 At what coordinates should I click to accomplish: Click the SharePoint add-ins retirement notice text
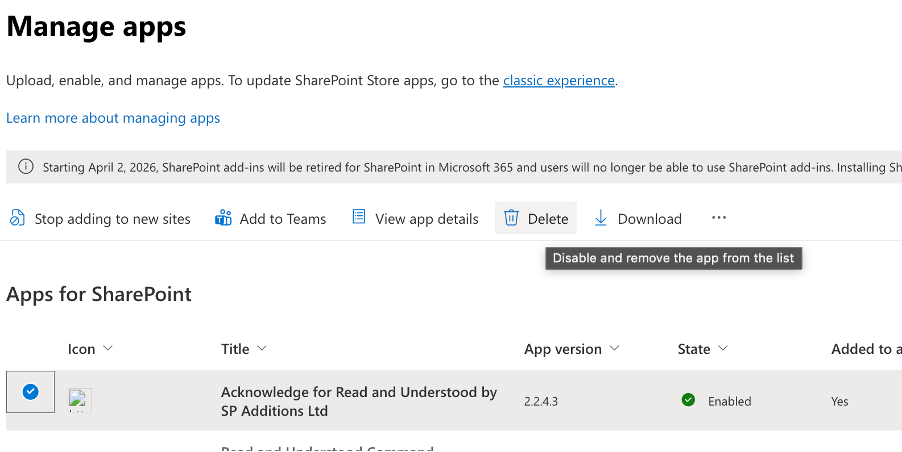pyautogui.click(x=472, y=167)
